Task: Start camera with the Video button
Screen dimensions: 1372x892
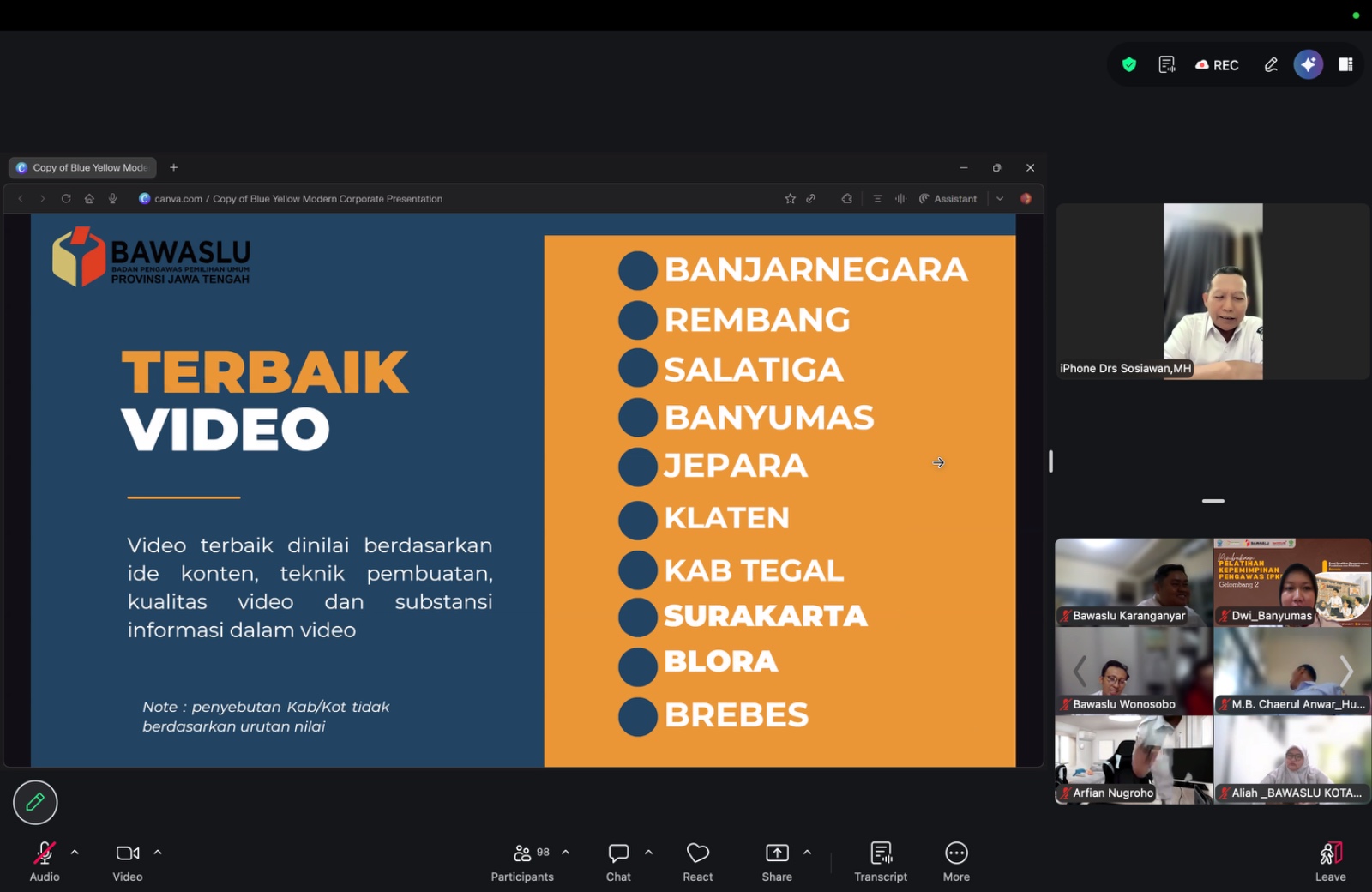Action: click(128, 861)
